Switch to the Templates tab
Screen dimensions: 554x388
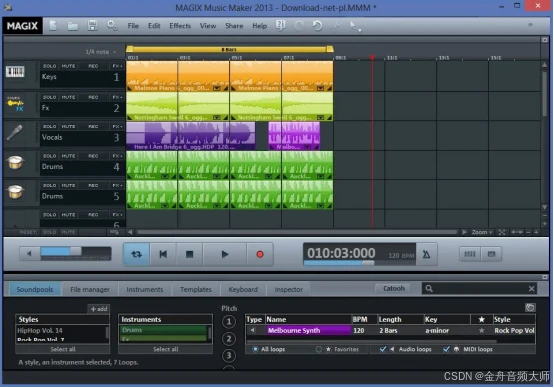196,289
